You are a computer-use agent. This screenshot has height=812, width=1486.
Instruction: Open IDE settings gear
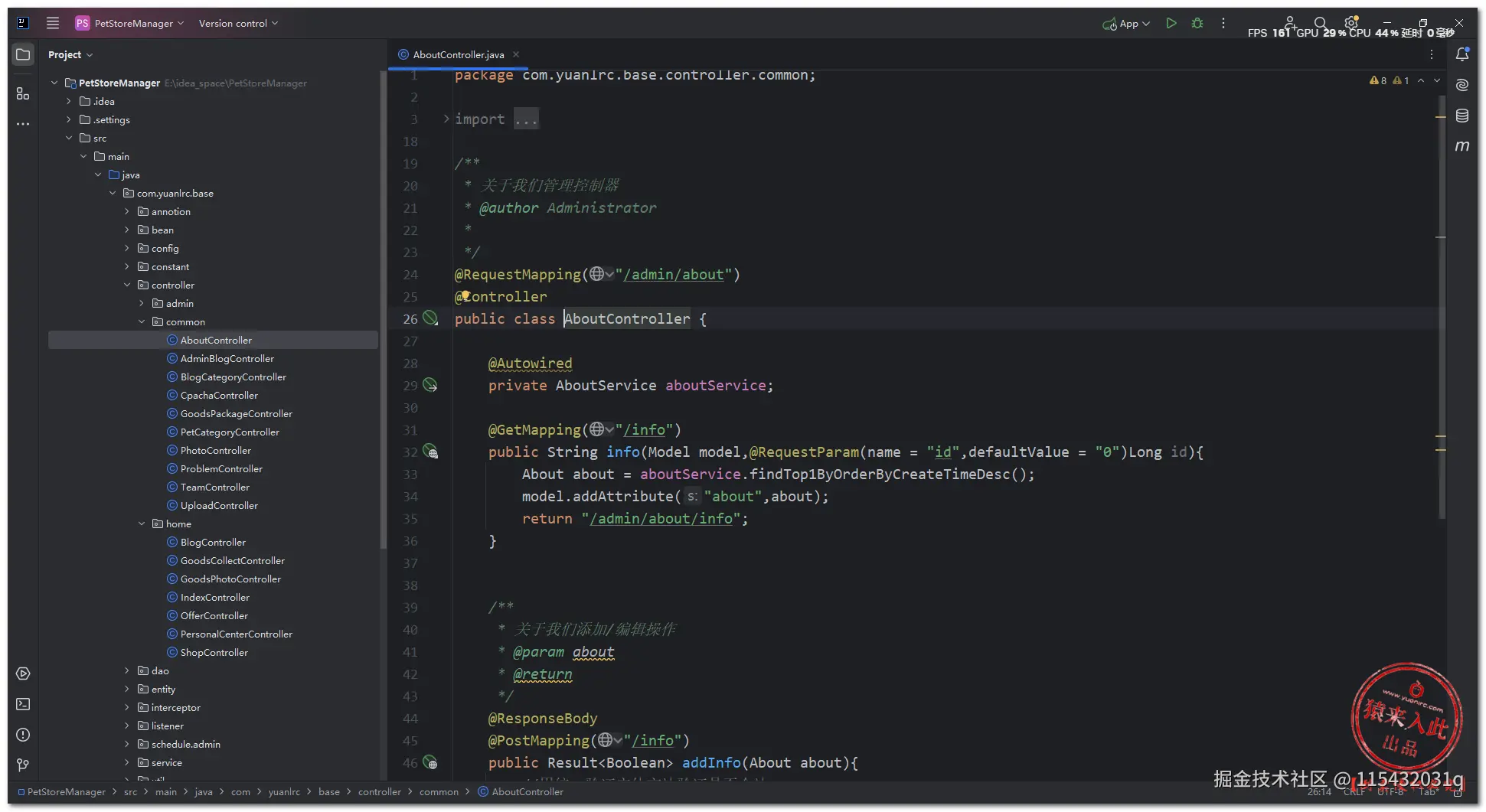pos(1351,23)
